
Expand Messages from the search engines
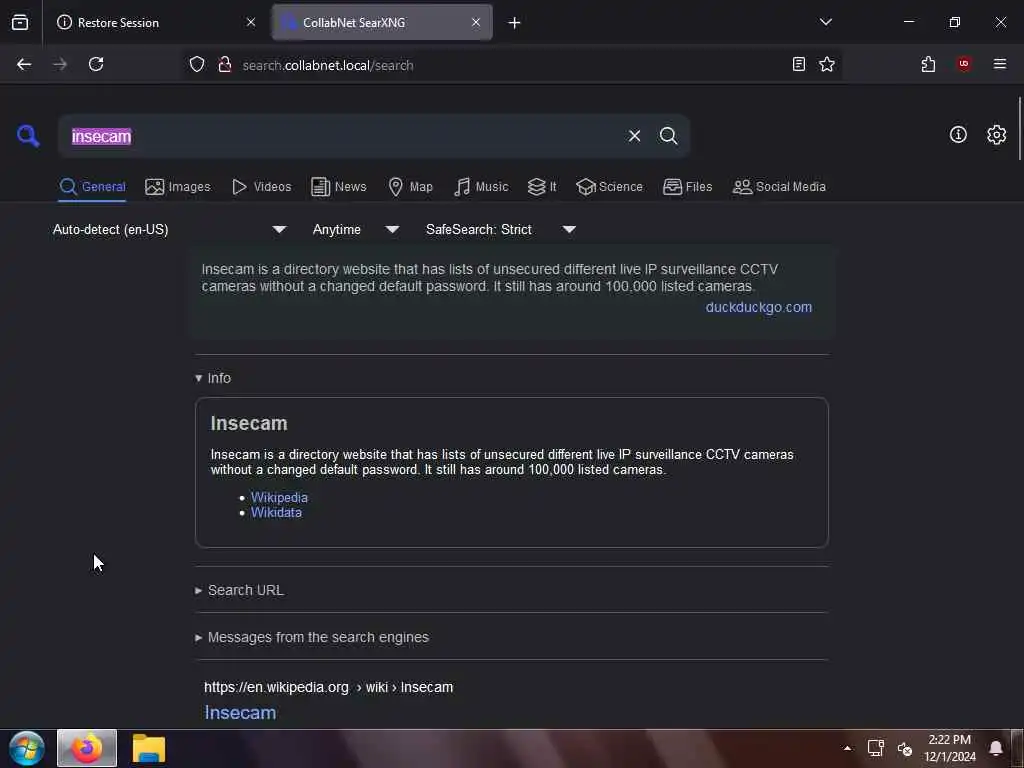[312, 637]
